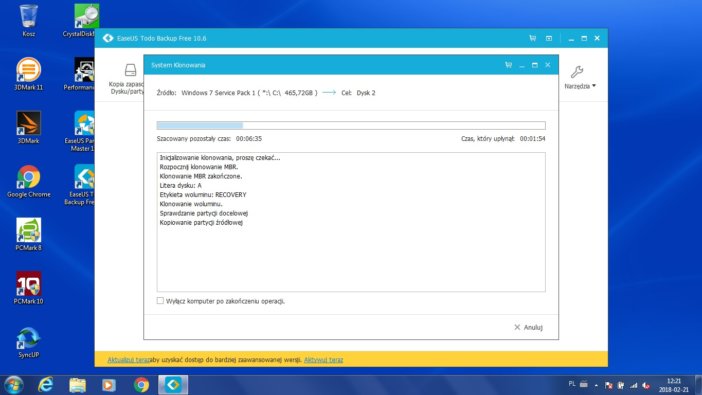Click the volume speaker tray icon

[x=646, y=385]
